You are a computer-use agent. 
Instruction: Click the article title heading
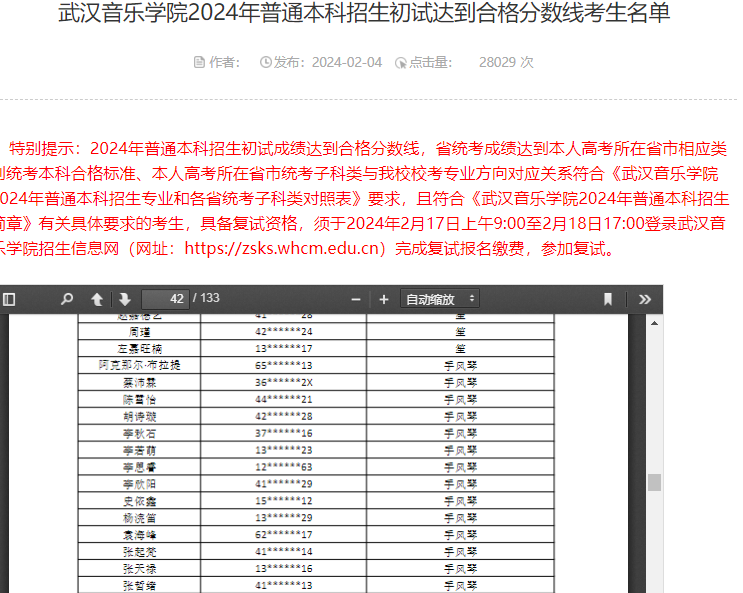(364, 14)
